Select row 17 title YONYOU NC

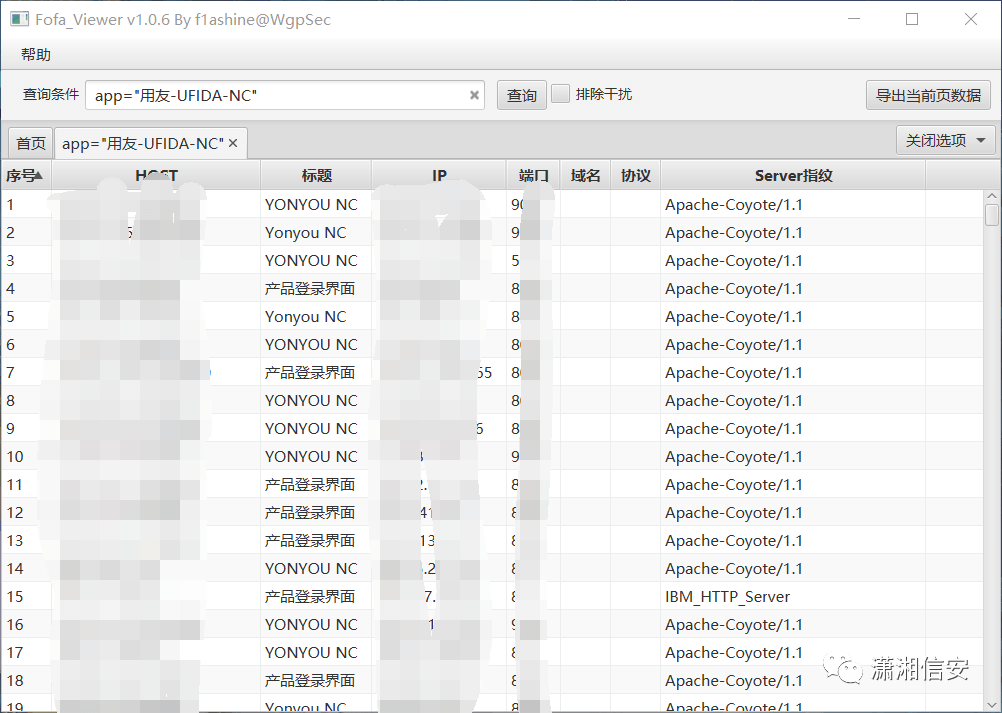[311, 652]
